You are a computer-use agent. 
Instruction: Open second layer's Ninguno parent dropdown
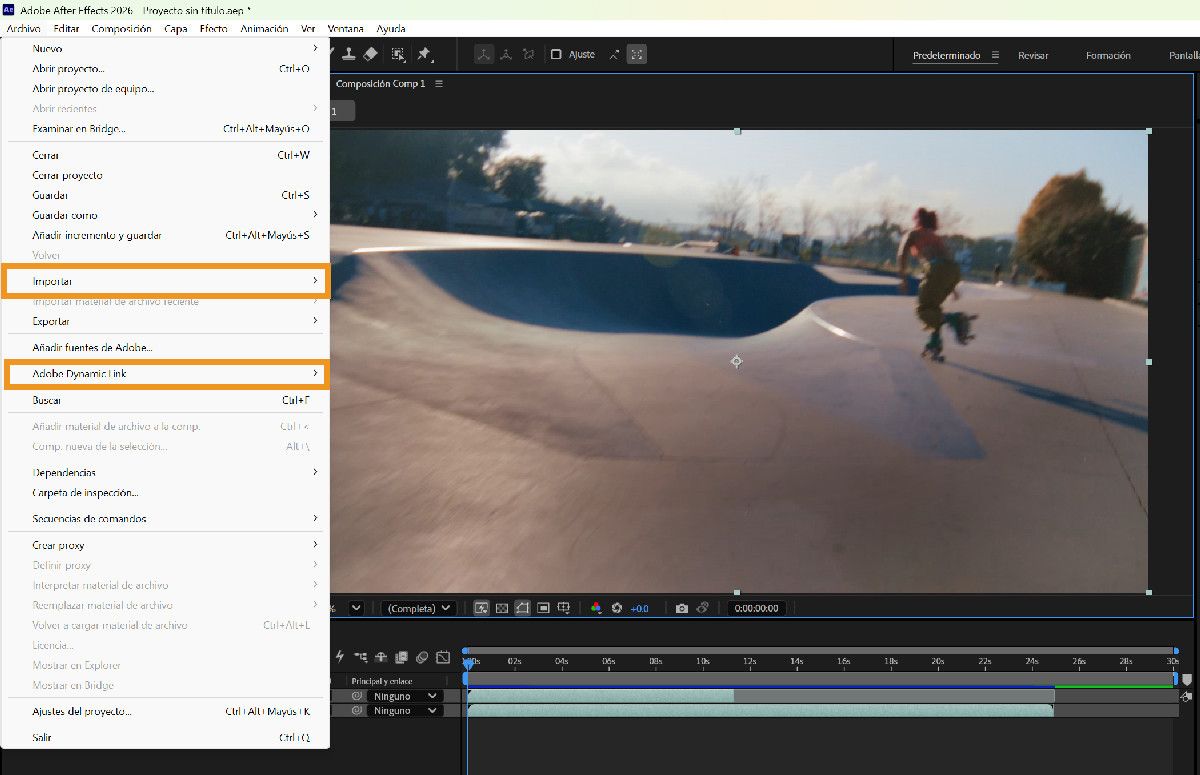(x=404, y=711)
